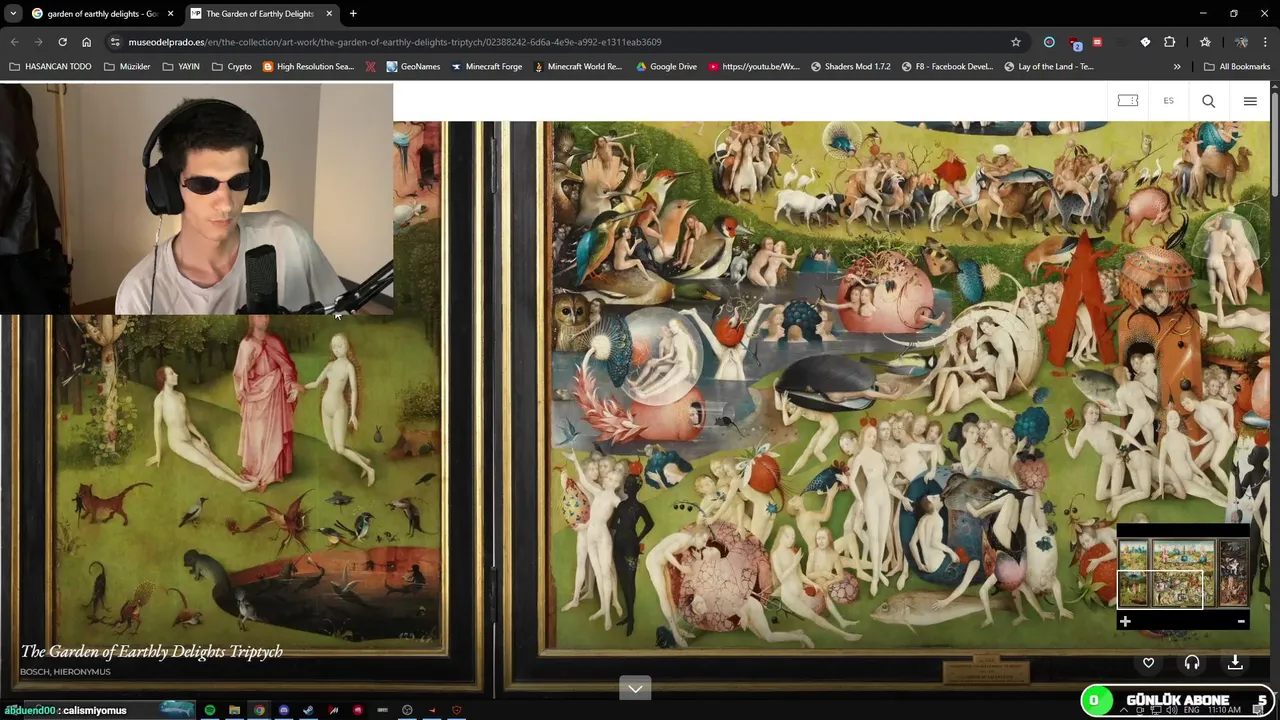Open Lay of the Land bookmark

point(1049,67)
